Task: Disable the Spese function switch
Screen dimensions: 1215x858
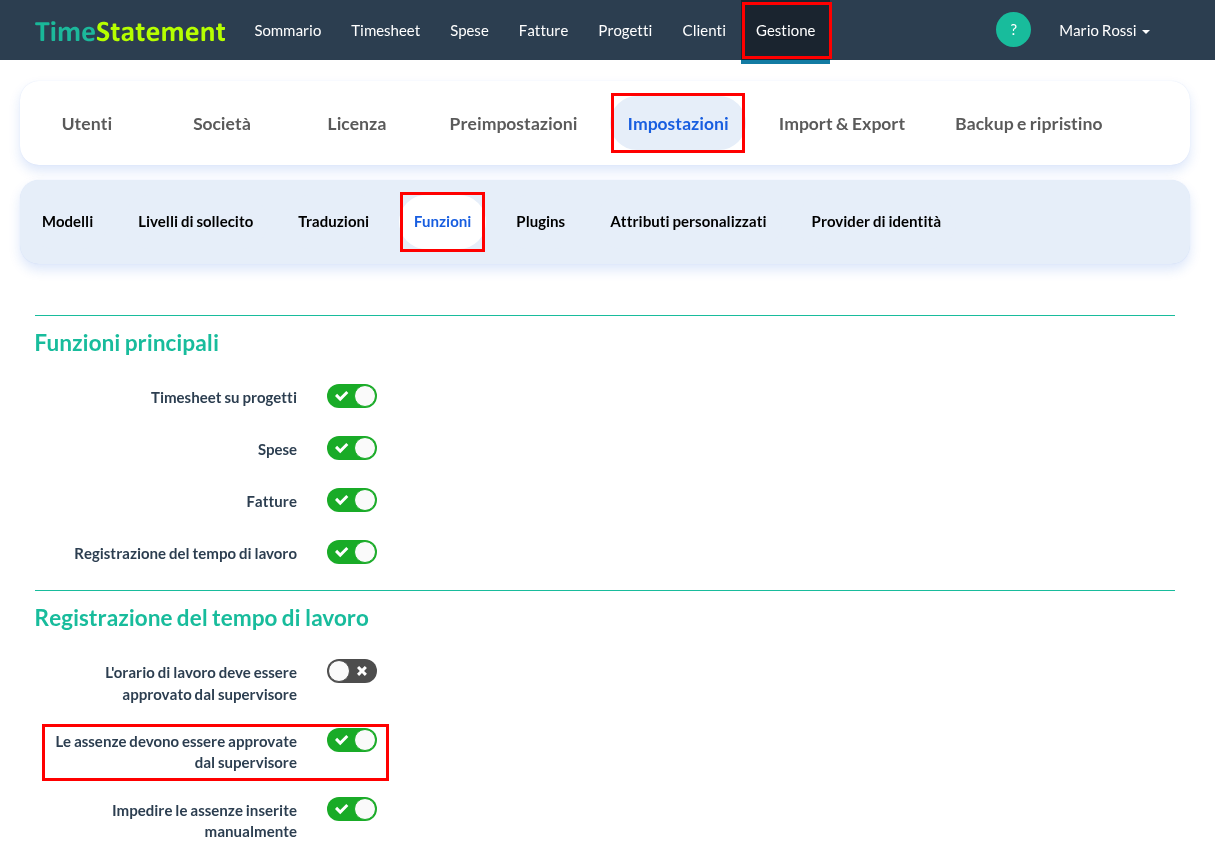Action: click(352, 448)
